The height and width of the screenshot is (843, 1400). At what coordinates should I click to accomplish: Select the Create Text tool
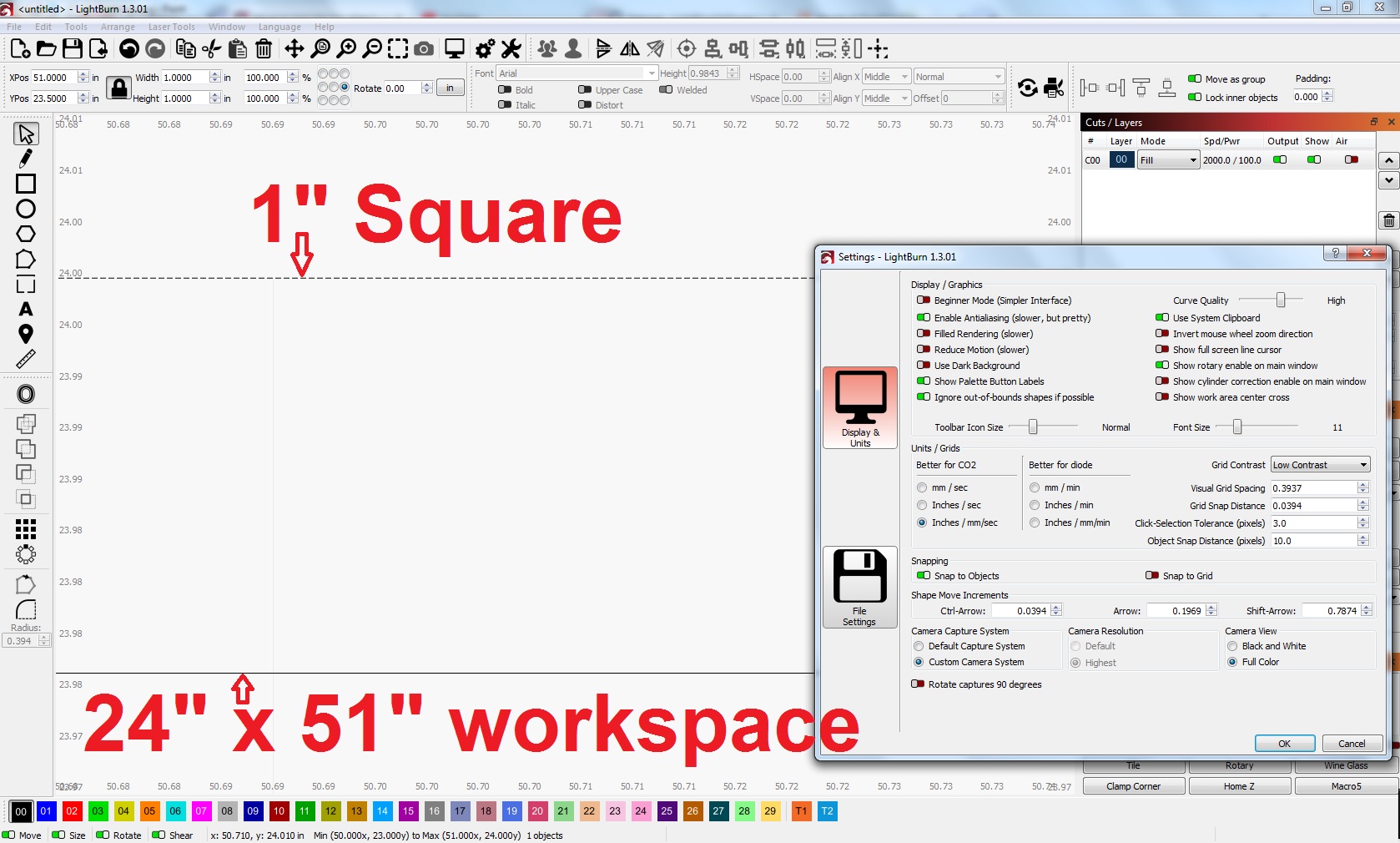(26, 309)
